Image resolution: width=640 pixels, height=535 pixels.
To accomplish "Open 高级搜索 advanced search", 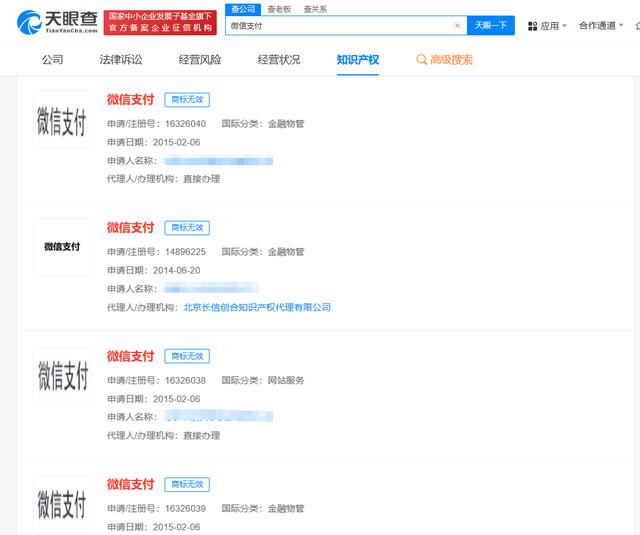I will tap(444, 60).
